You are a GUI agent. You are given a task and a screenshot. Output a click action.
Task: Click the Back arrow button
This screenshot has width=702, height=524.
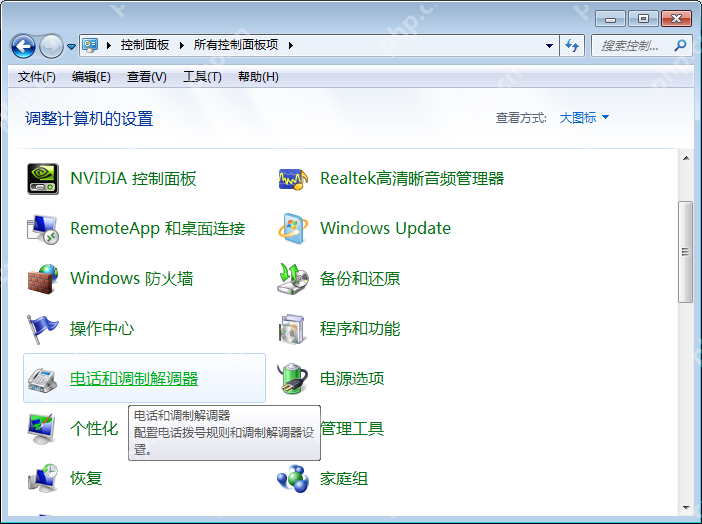[x=23, y=46]
